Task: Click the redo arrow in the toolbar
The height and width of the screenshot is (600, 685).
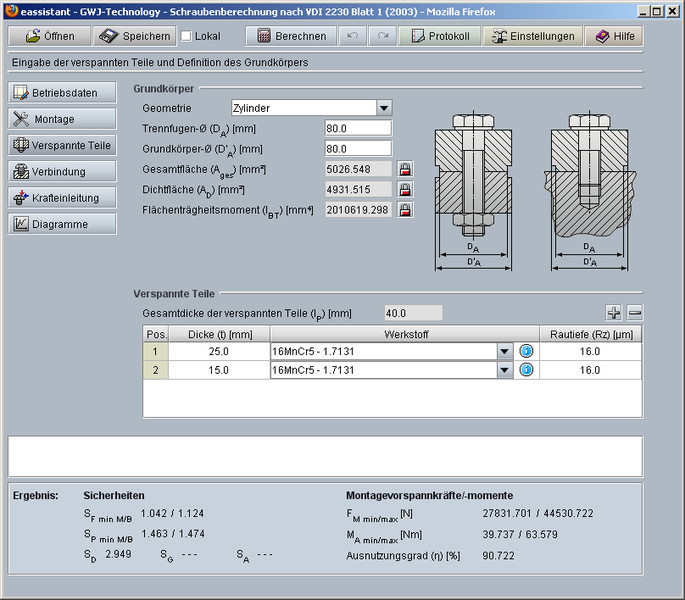Action: point(382,36)
